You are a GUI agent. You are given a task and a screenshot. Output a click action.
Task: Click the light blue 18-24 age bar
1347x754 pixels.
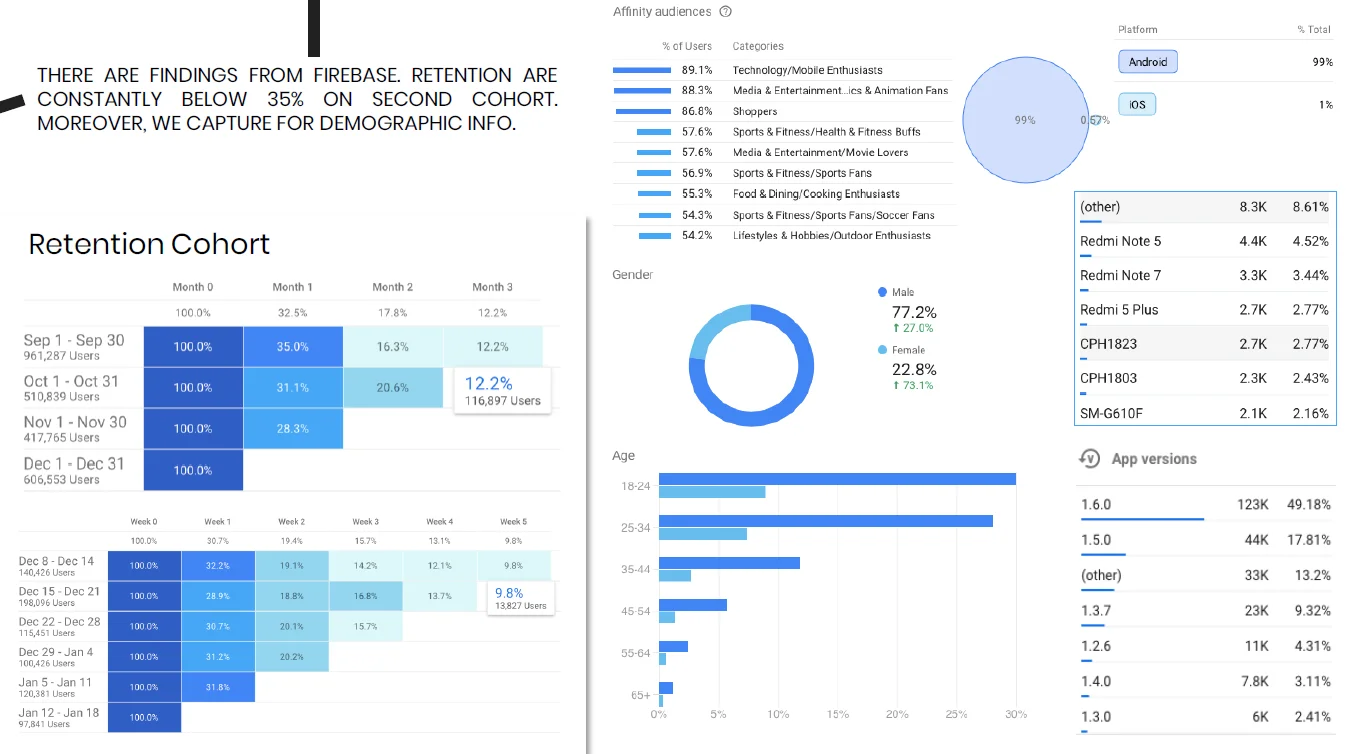click(712, 492)
